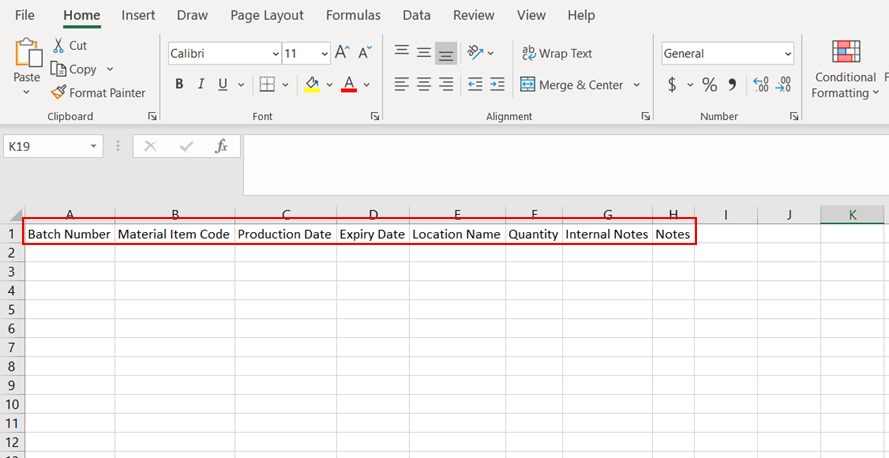Click the Format Painter brush icon
Viewport: 889px width, 458px height.
pos(59,93)
